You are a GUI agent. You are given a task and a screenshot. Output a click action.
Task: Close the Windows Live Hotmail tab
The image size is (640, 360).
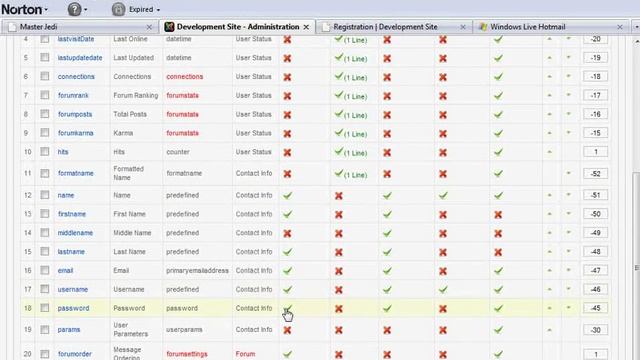620,27
